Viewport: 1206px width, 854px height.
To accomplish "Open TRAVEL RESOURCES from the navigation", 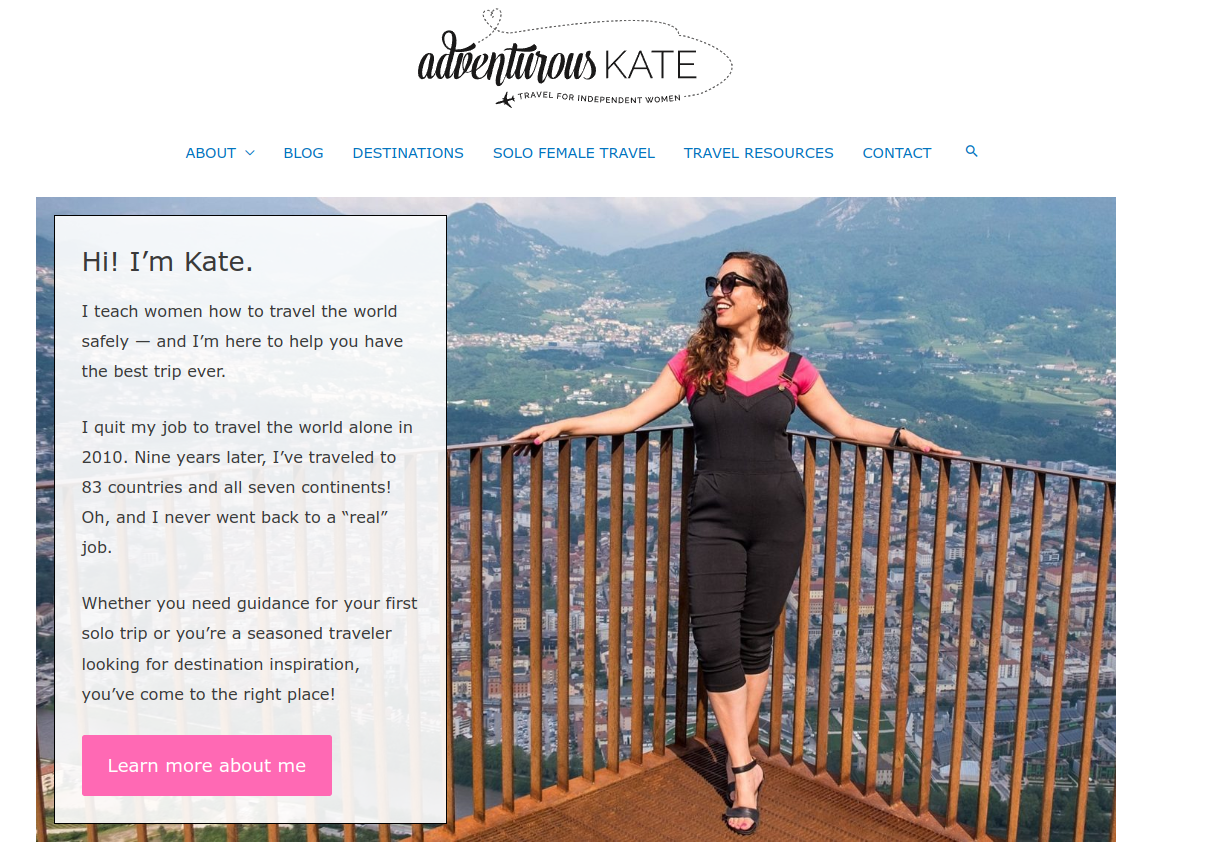I will 759,153.
